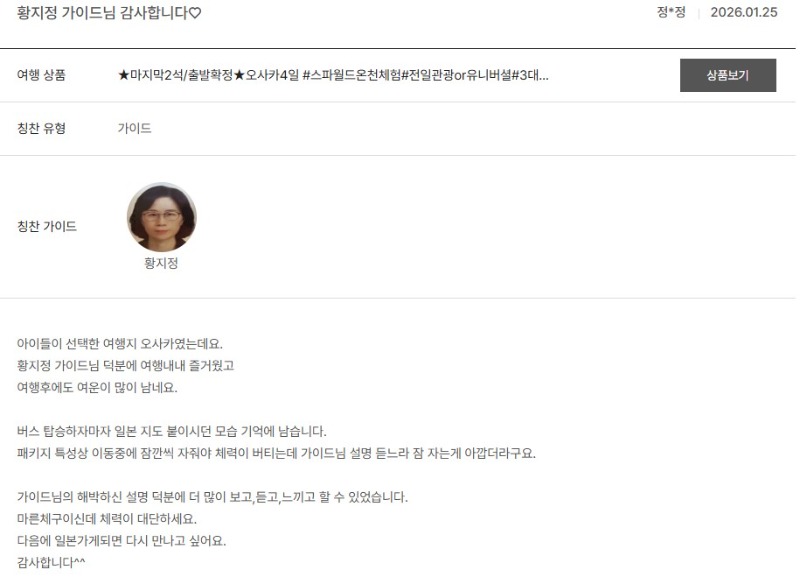
Task: Click the line 마른체구이신데 체력이 대단하세요
Action: (107, 519)
